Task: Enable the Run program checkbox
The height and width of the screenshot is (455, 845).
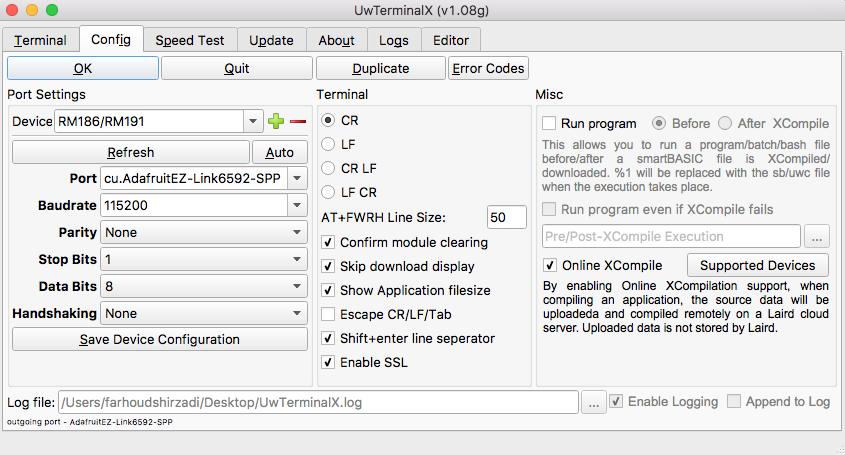Action: [549, 124]
